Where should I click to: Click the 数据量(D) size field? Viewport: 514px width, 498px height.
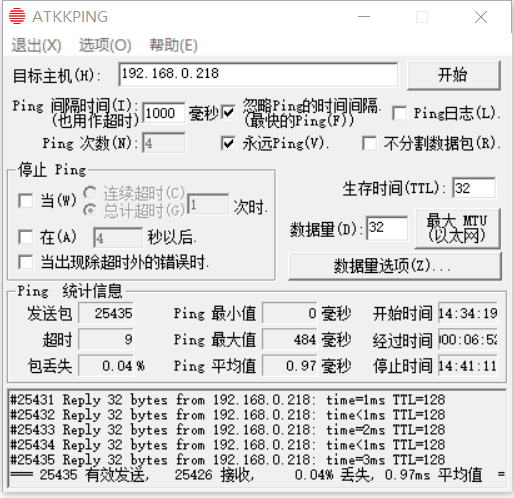tap(387, 228)
